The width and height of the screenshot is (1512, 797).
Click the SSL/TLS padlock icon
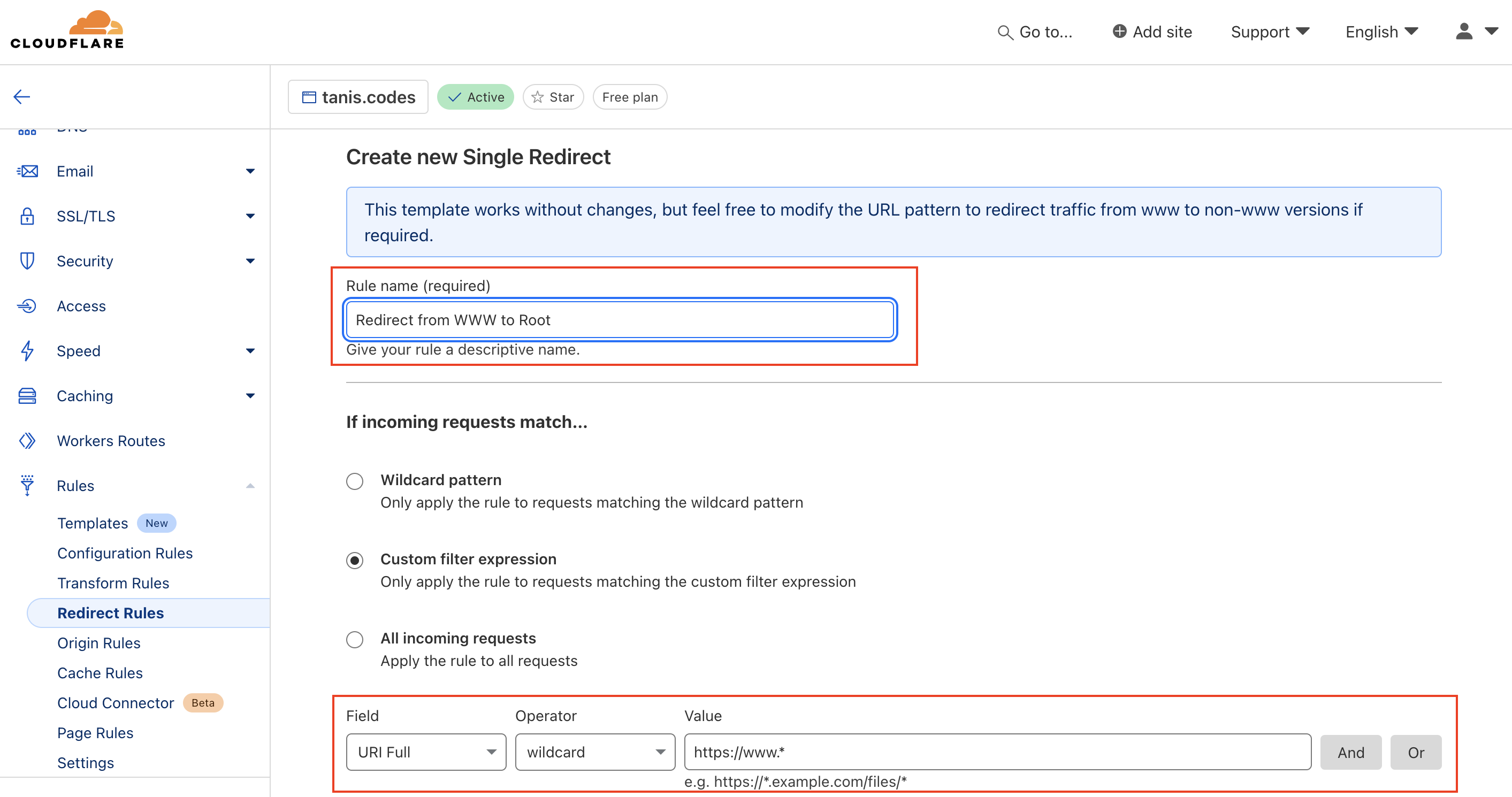27,216
